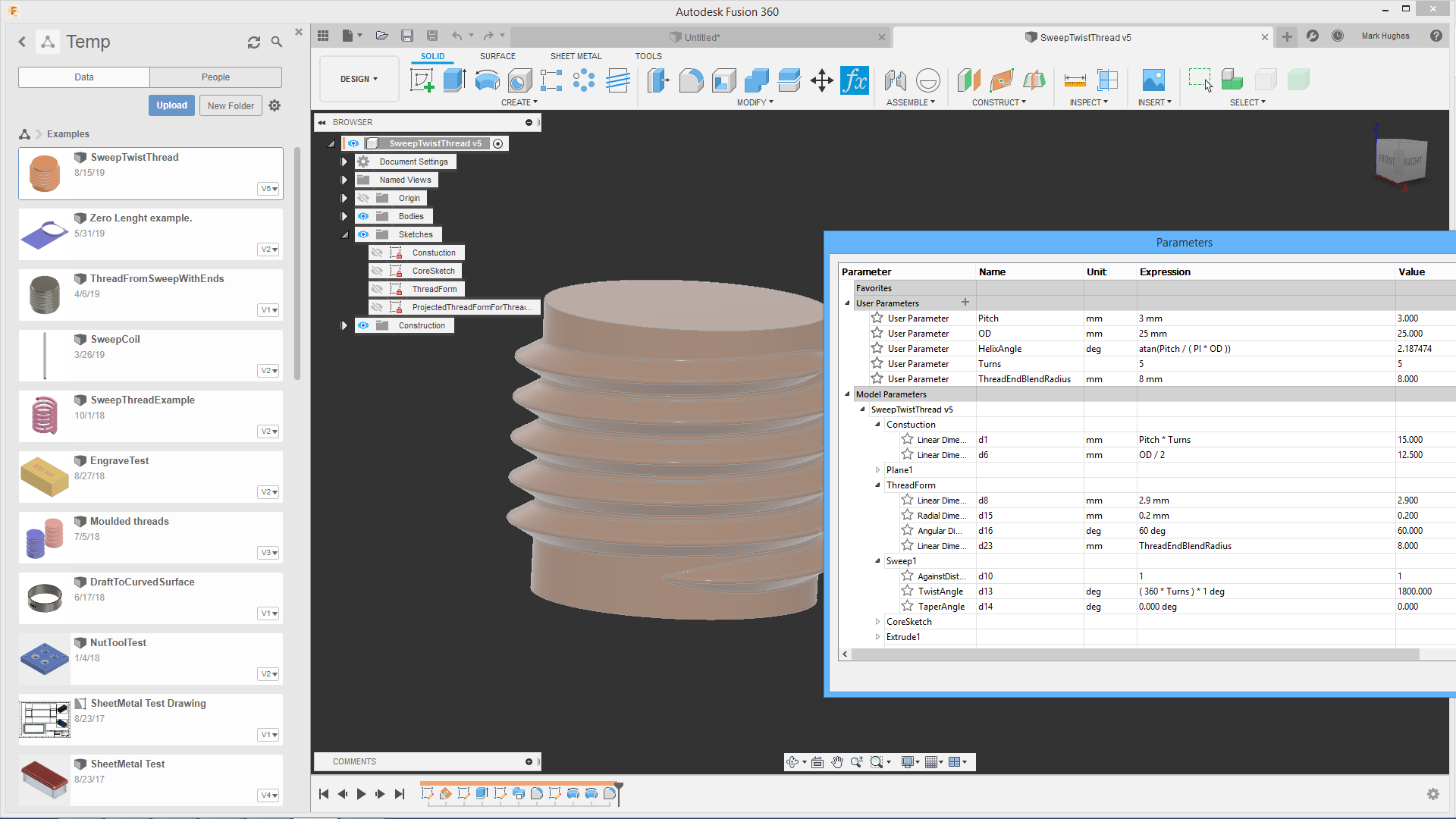Add a new user parameter plus
Image resolution: width=1456 pixels, height=819 pixels.
[x=965, y=302]
